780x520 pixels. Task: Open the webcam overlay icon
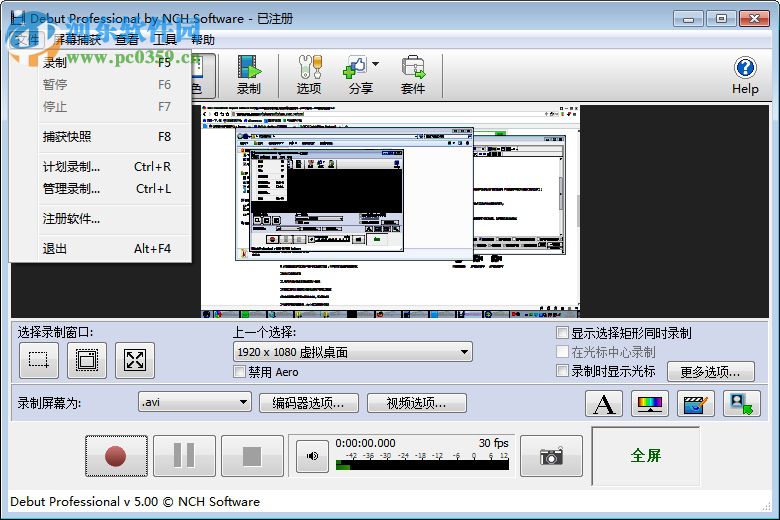click(742, 404)
